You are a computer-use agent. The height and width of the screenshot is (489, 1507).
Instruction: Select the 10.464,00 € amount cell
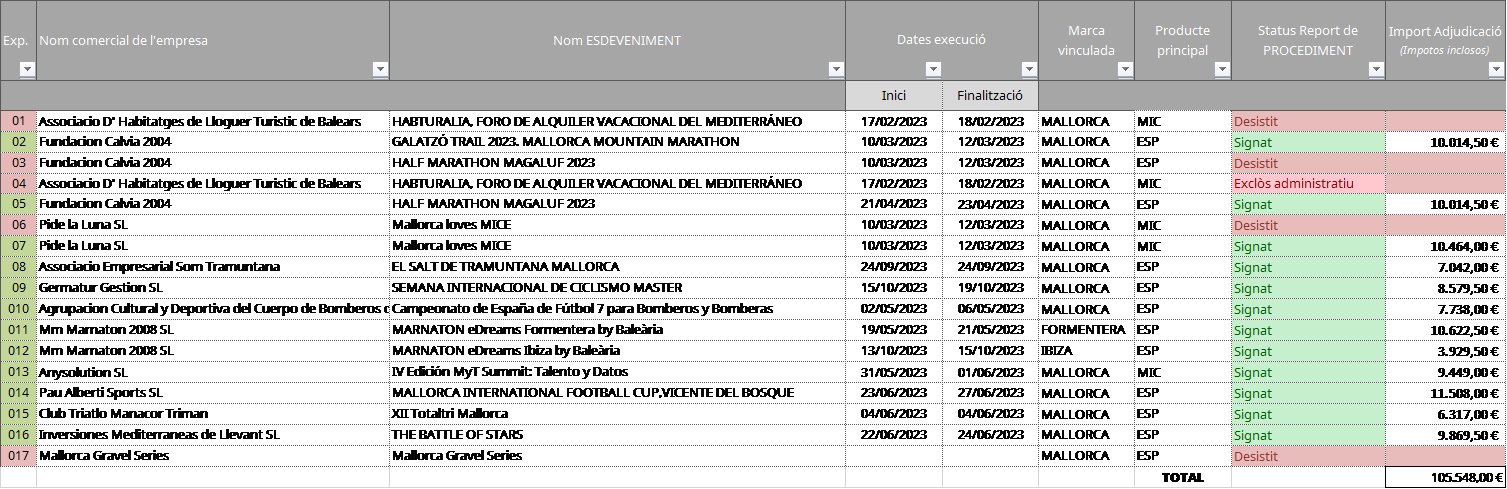point(1445,246)
